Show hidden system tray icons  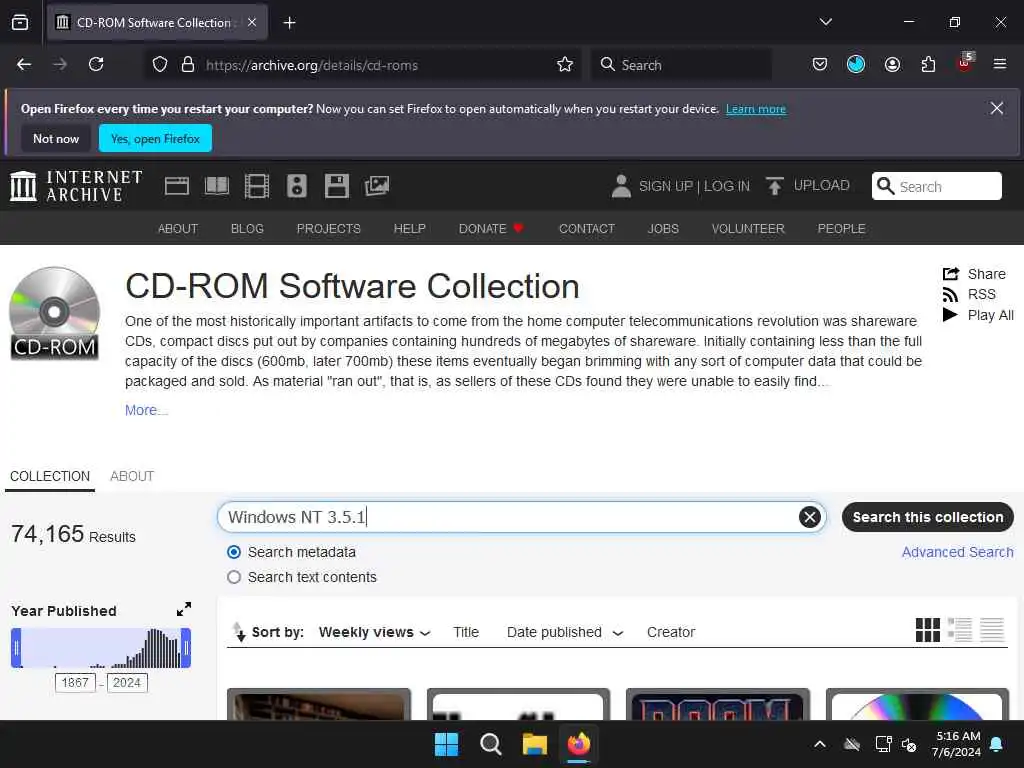pos(820,744)
